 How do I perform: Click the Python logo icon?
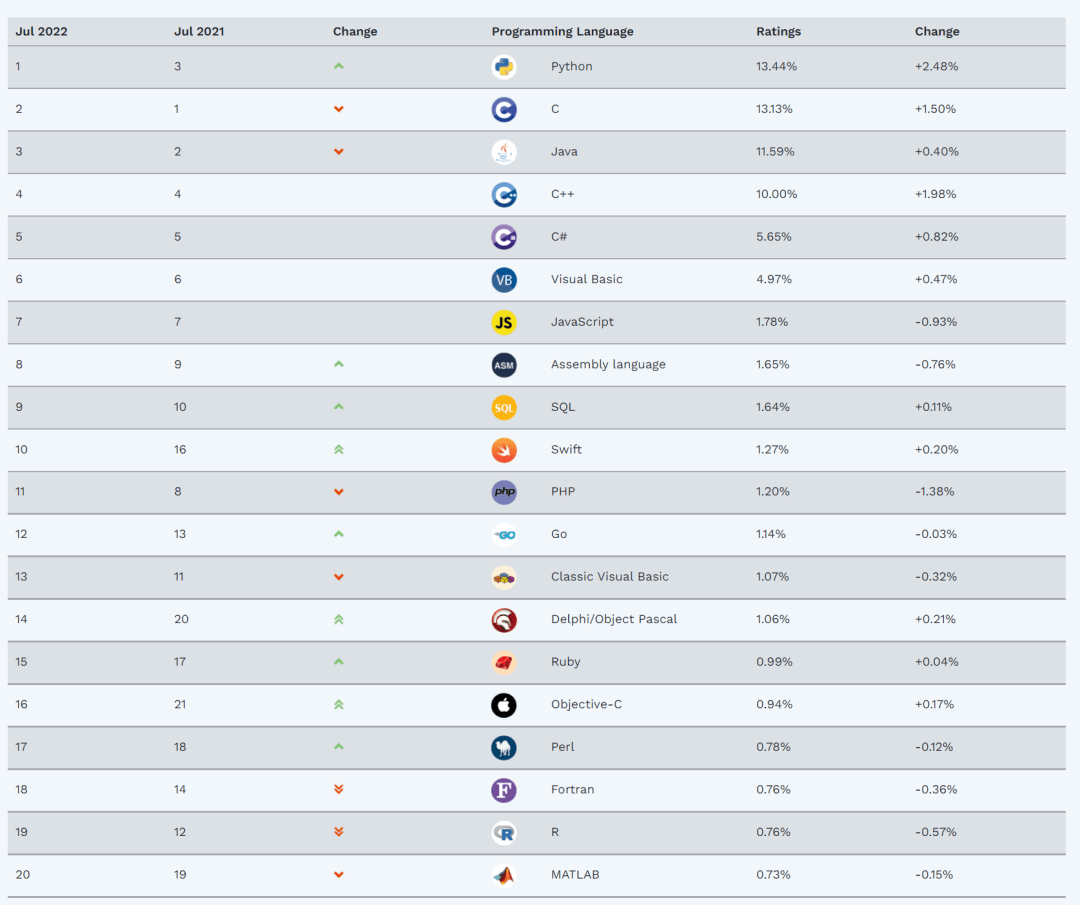click(504, 67)
